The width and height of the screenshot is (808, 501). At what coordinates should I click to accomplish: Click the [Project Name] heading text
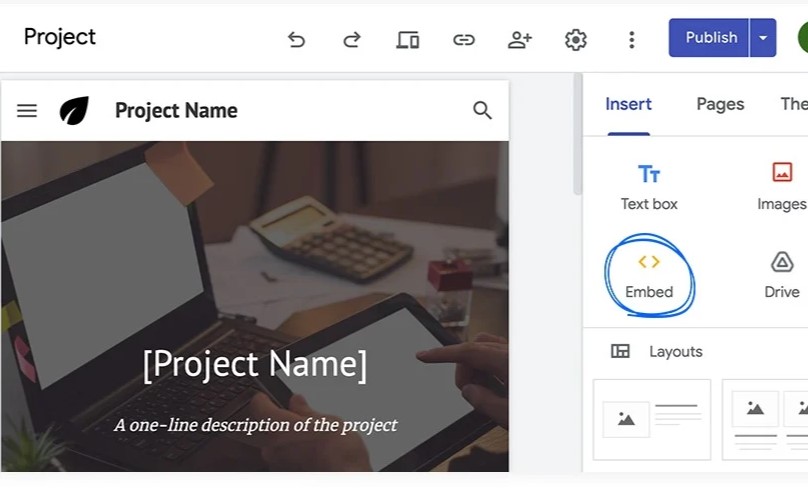[x=255, y=364]
